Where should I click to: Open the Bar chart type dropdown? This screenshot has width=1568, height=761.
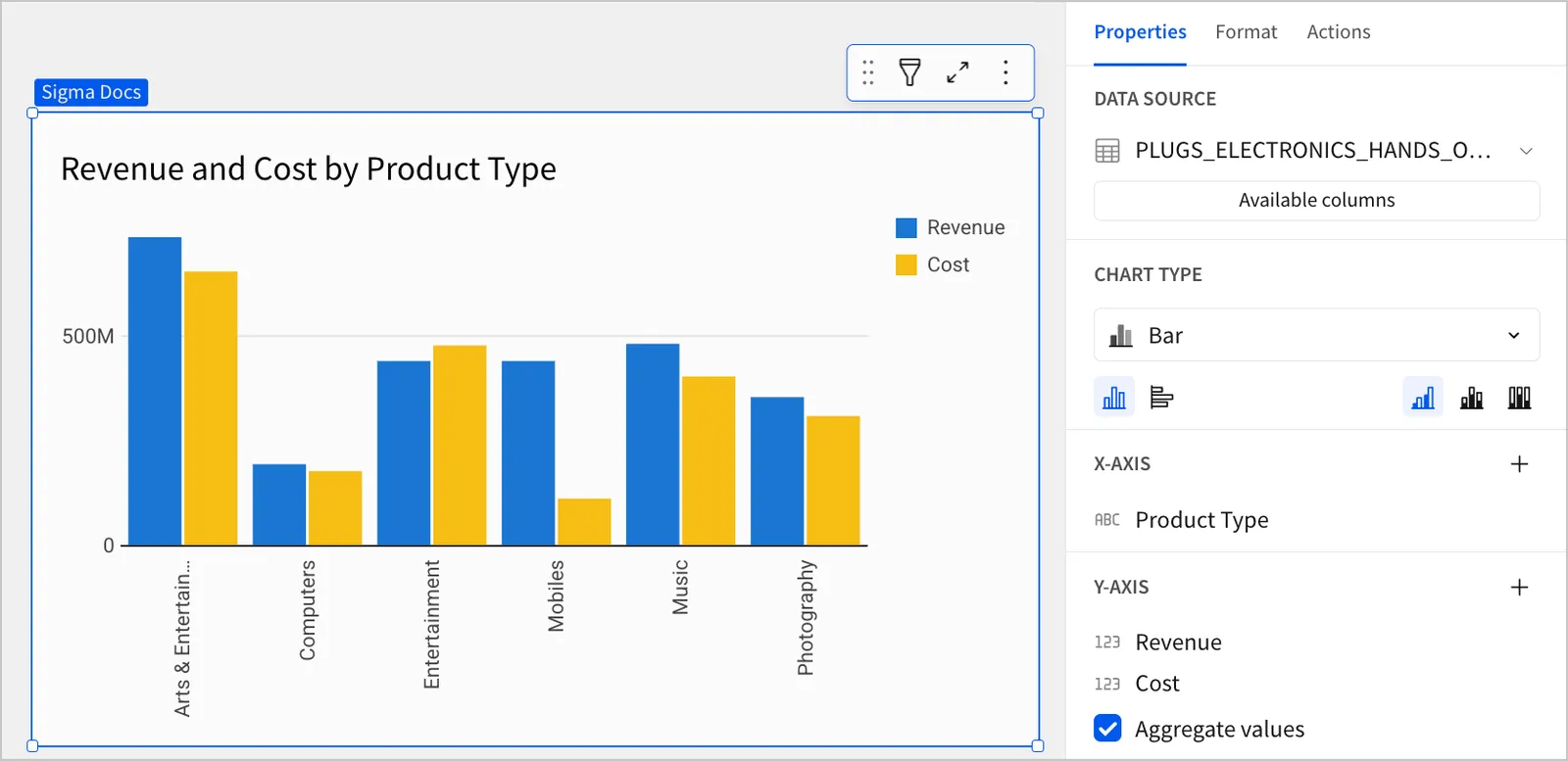1316,335
